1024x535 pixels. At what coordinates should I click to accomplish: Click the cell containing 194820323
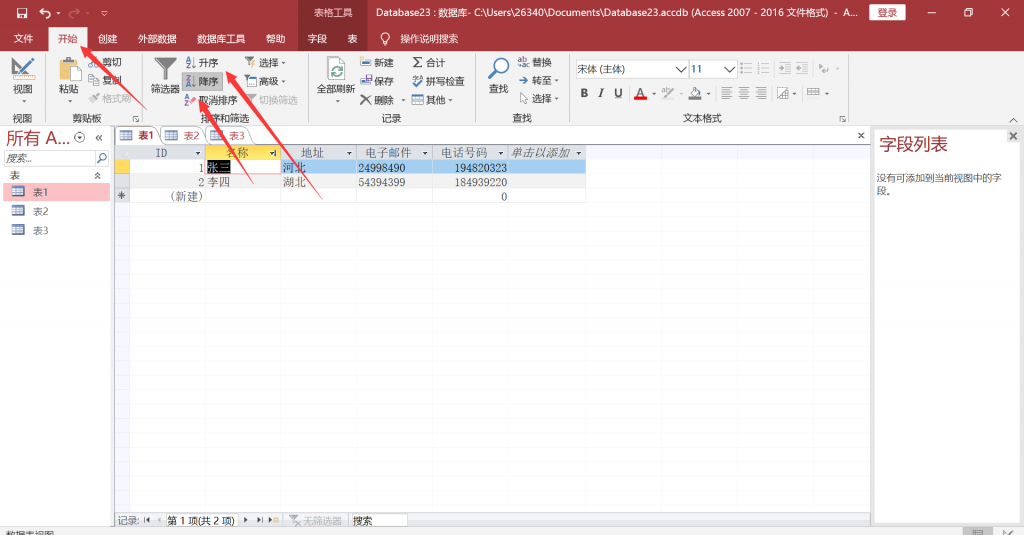click(470, 168)
